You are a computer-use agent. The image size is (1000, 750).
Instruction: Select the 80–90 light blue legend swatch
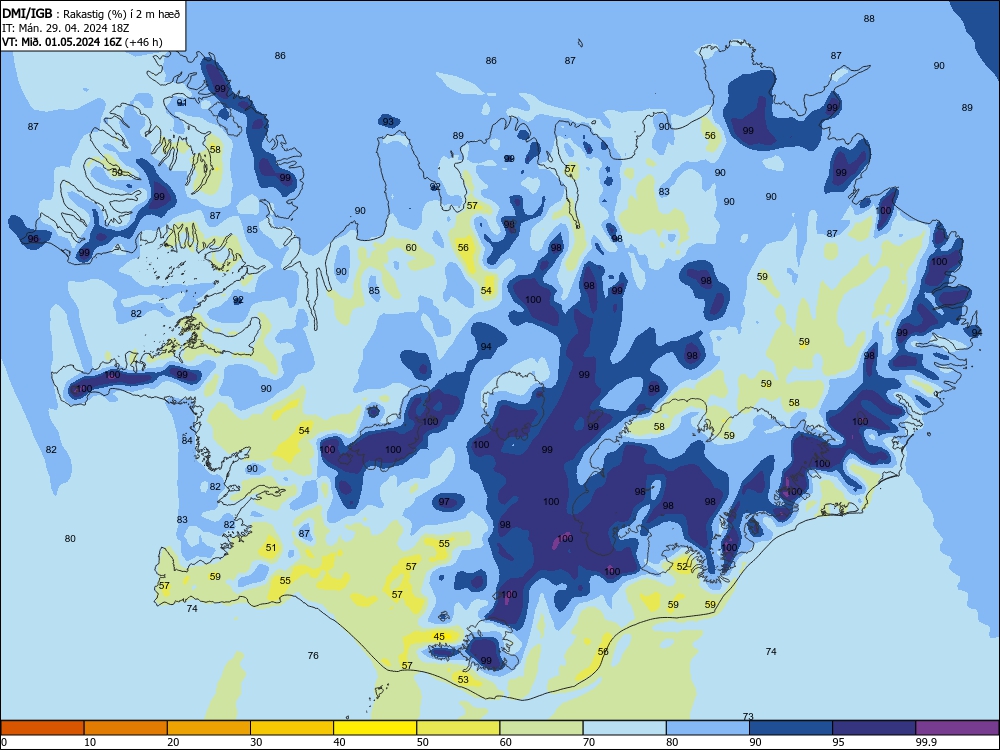pyautogui.click(x=708, y=728)
